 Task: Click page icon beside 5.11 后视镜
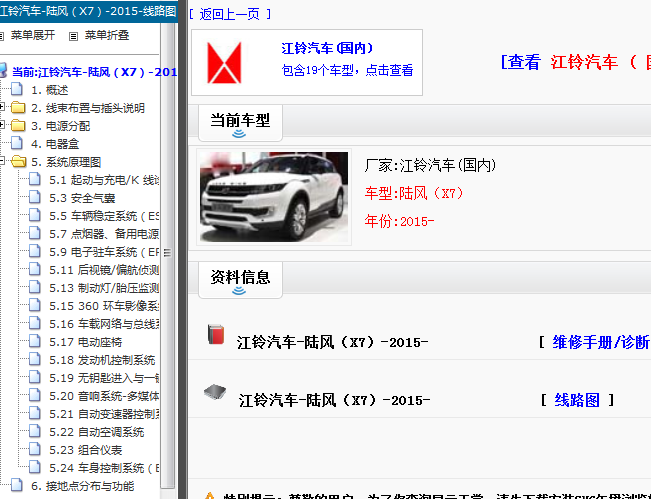coord(35,269)
